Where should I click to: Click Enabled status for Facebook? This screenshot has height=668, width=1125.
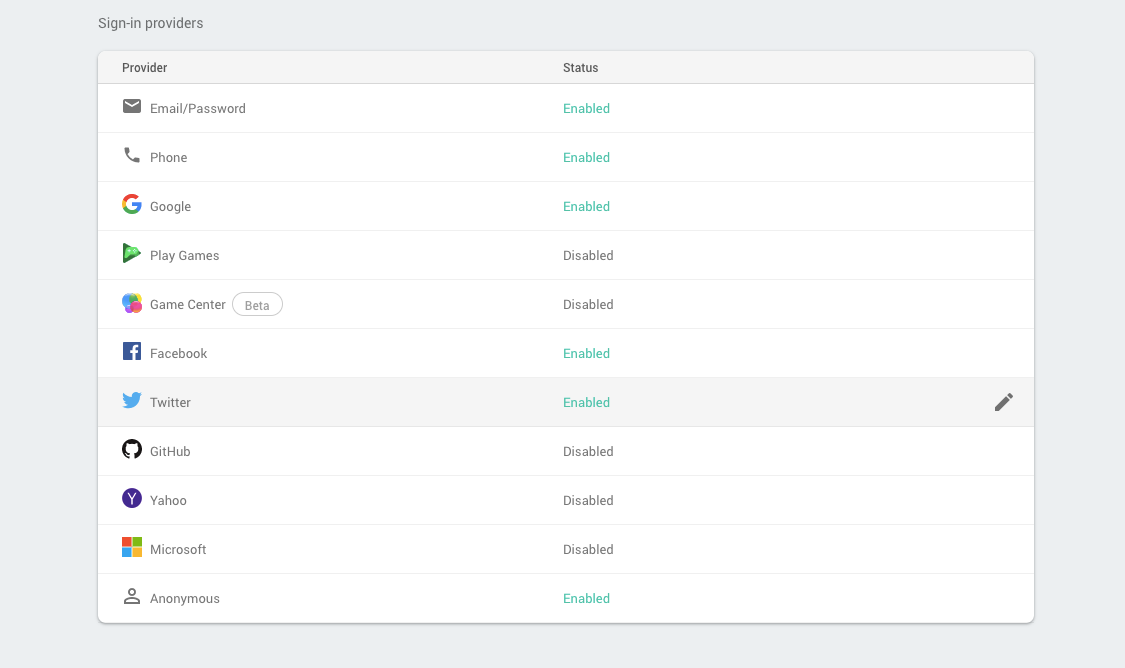coord(586,354)
